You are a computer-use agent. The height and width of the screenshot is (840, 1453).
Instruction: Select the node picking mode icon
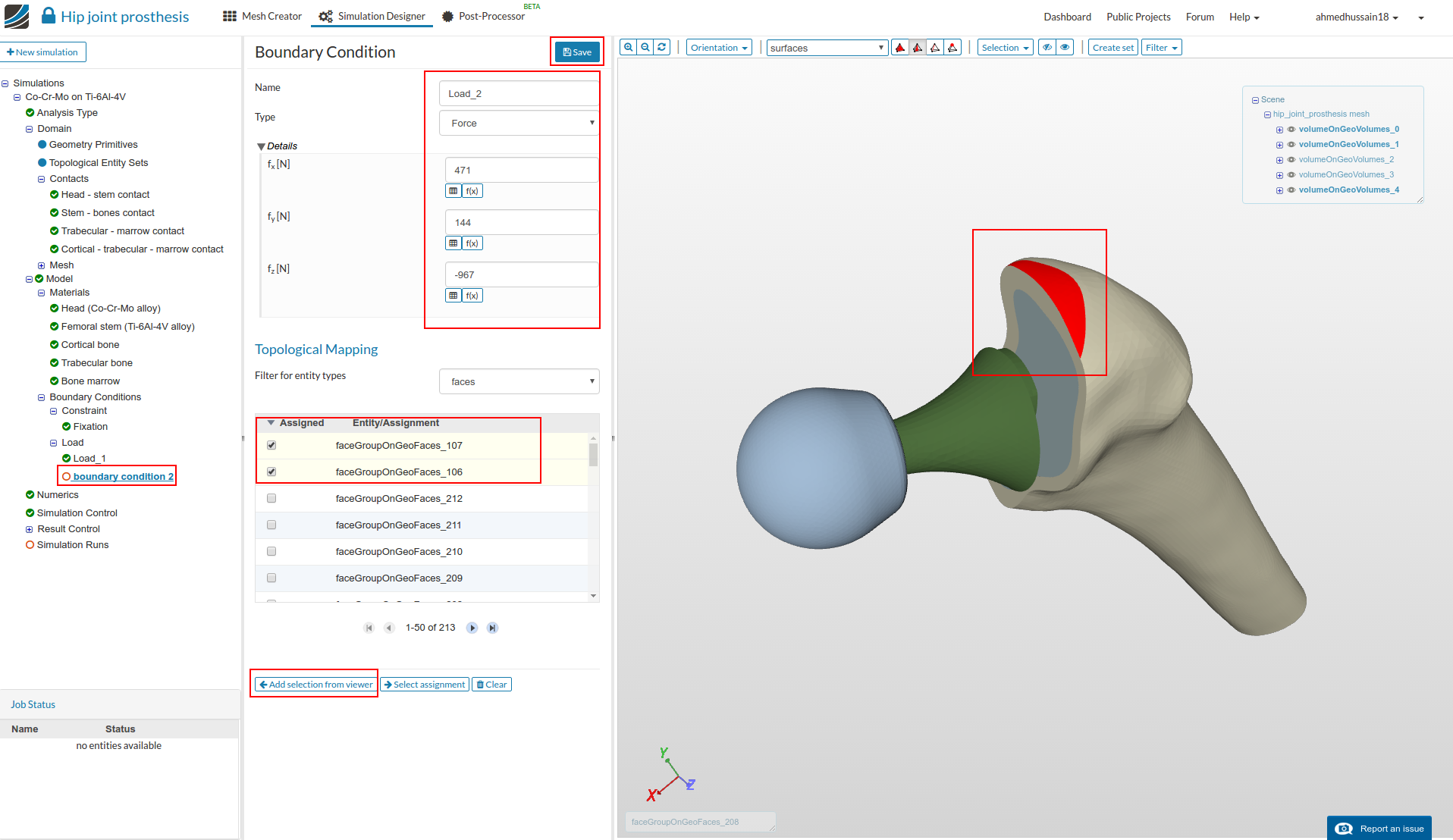click(952, 48)
